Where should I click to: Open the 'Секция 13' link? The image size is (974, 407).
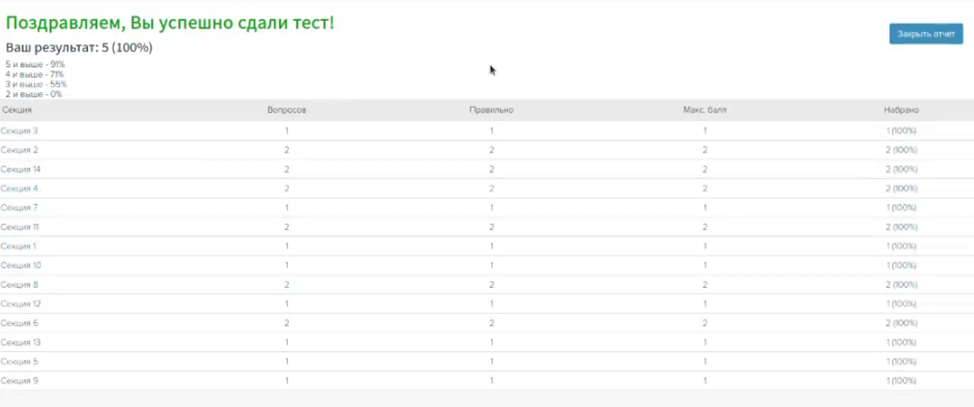tap(21, 342)
